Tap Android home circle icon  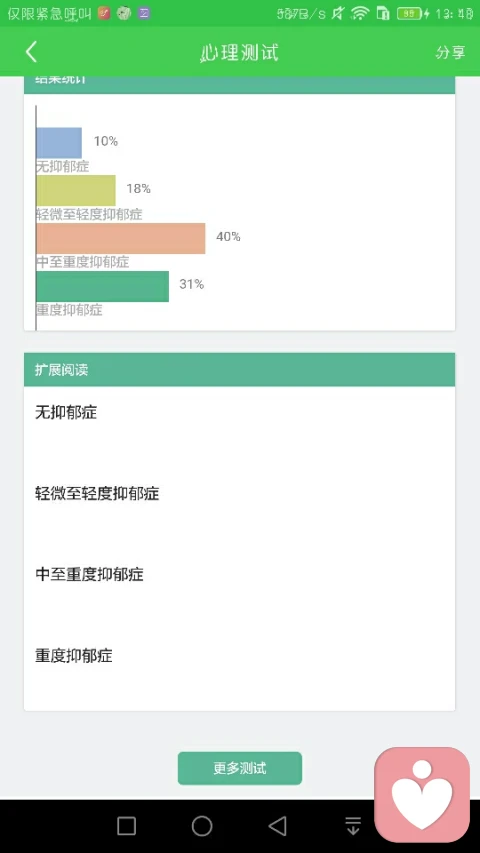202,826
